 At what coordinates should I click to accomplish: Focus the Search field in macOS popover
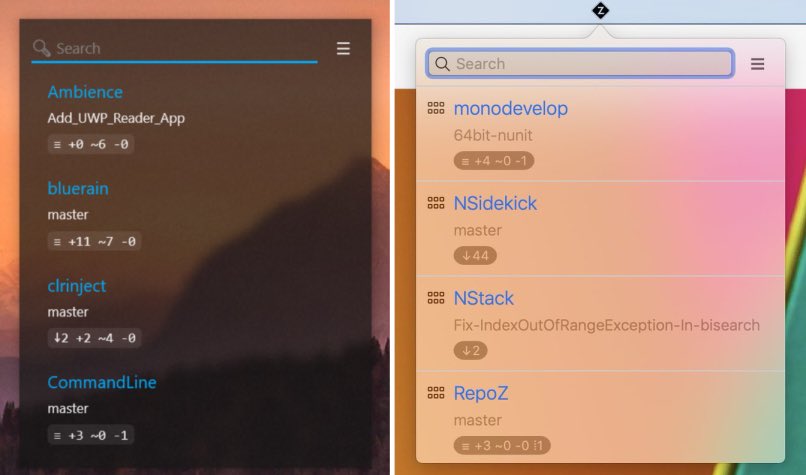pyautogui.click(x=580, y=64)
